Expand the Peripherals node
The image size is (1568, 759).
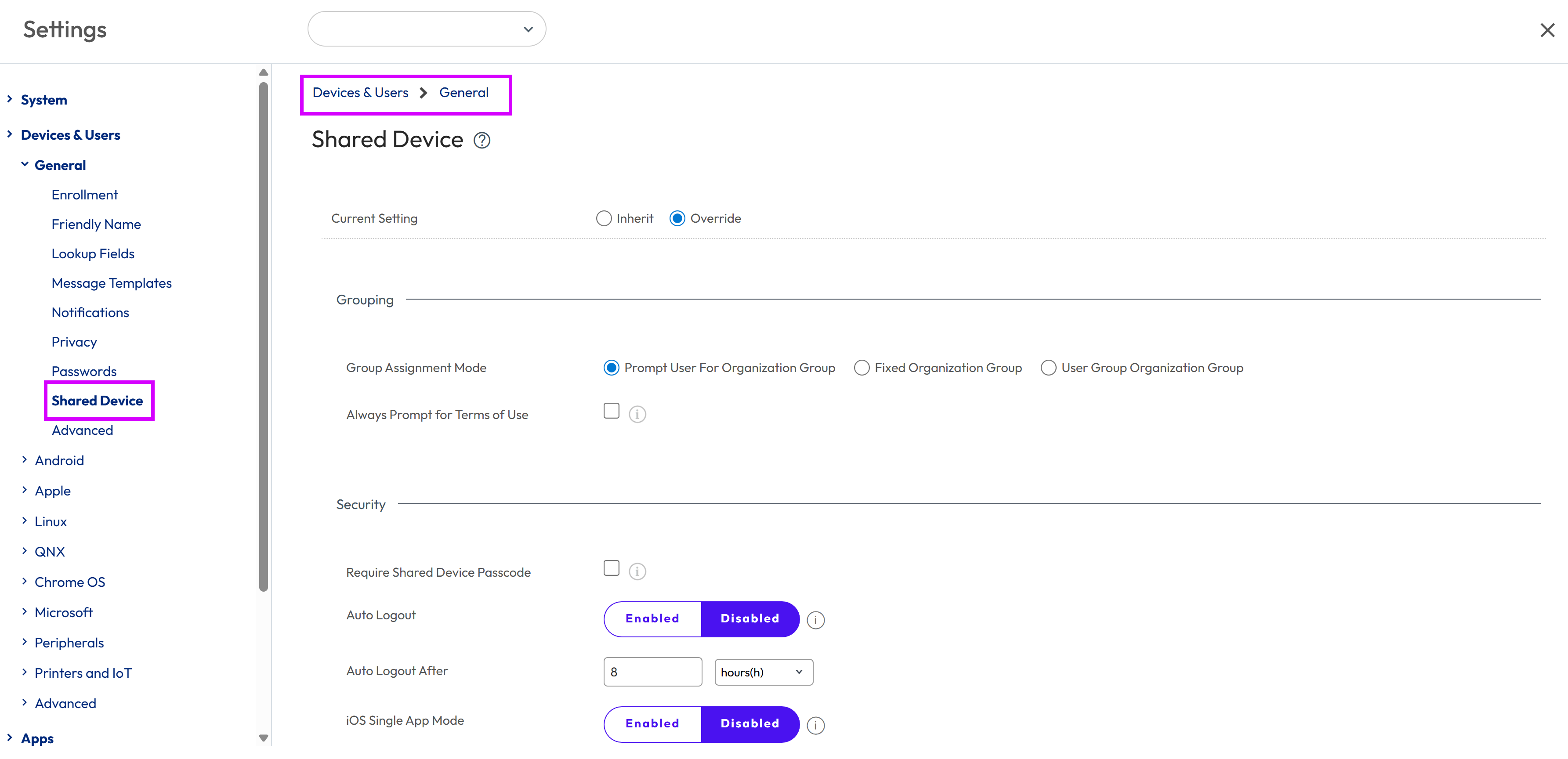[x=24, y=642]
